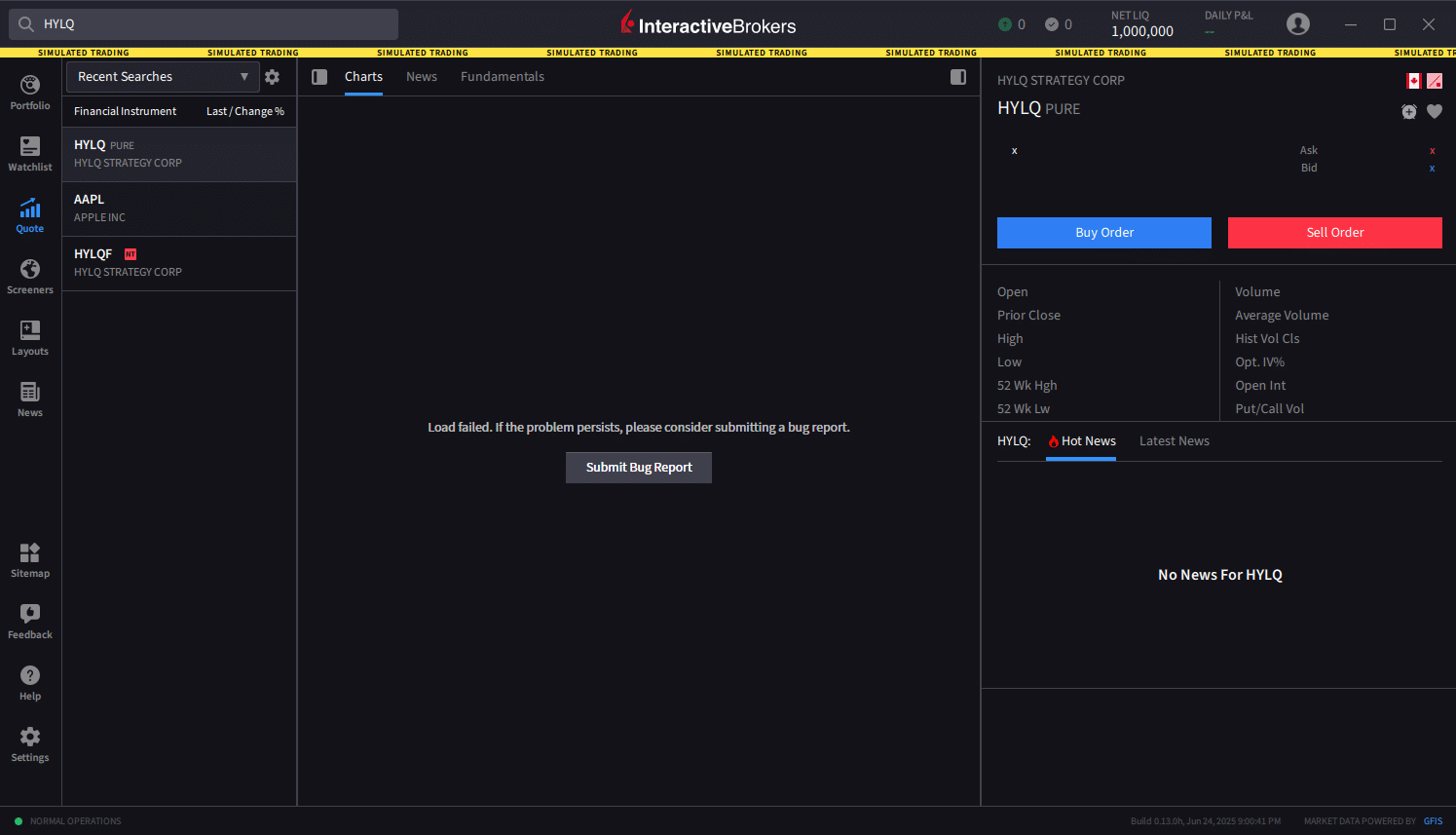Click the NORMAL OPERATIONS status text
Screen dimensions: 1456x835
coord(76,821)
